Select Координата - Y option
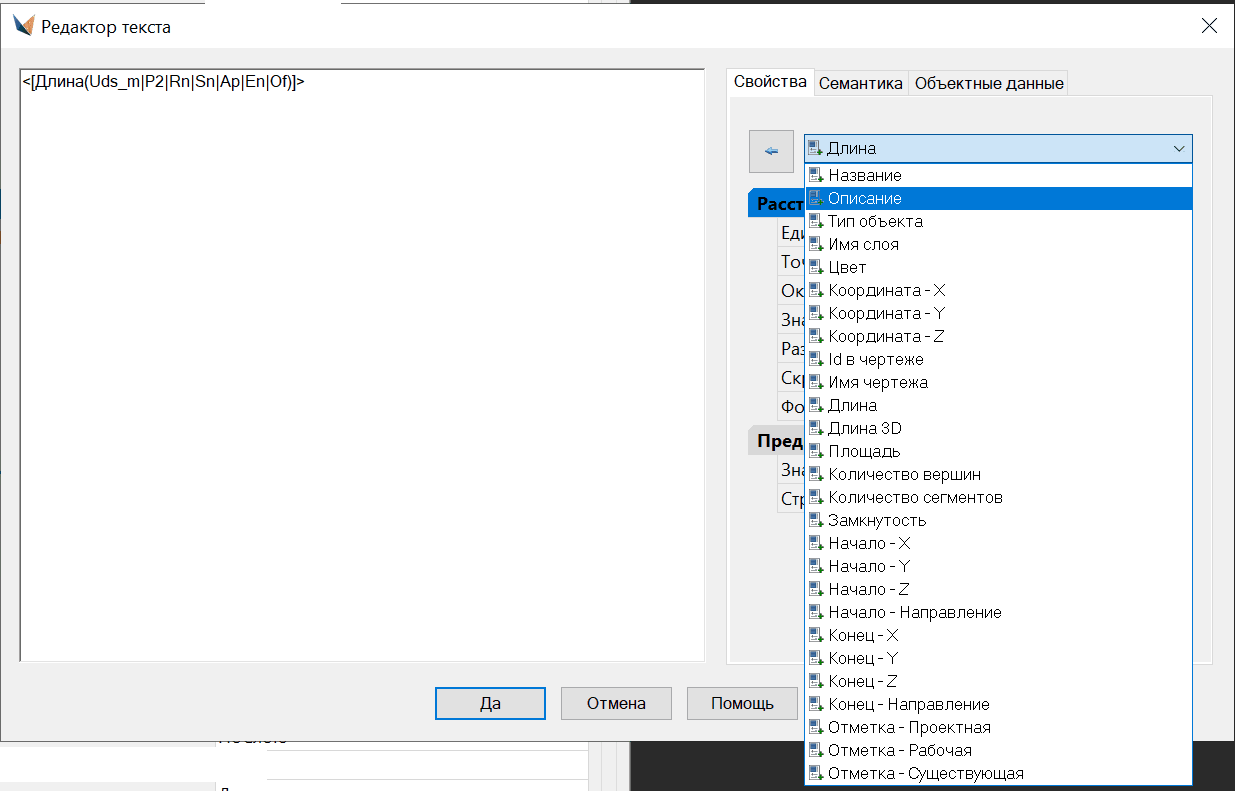The height and width of the screenshot is (791, 1235). click(x=999, y=313)
